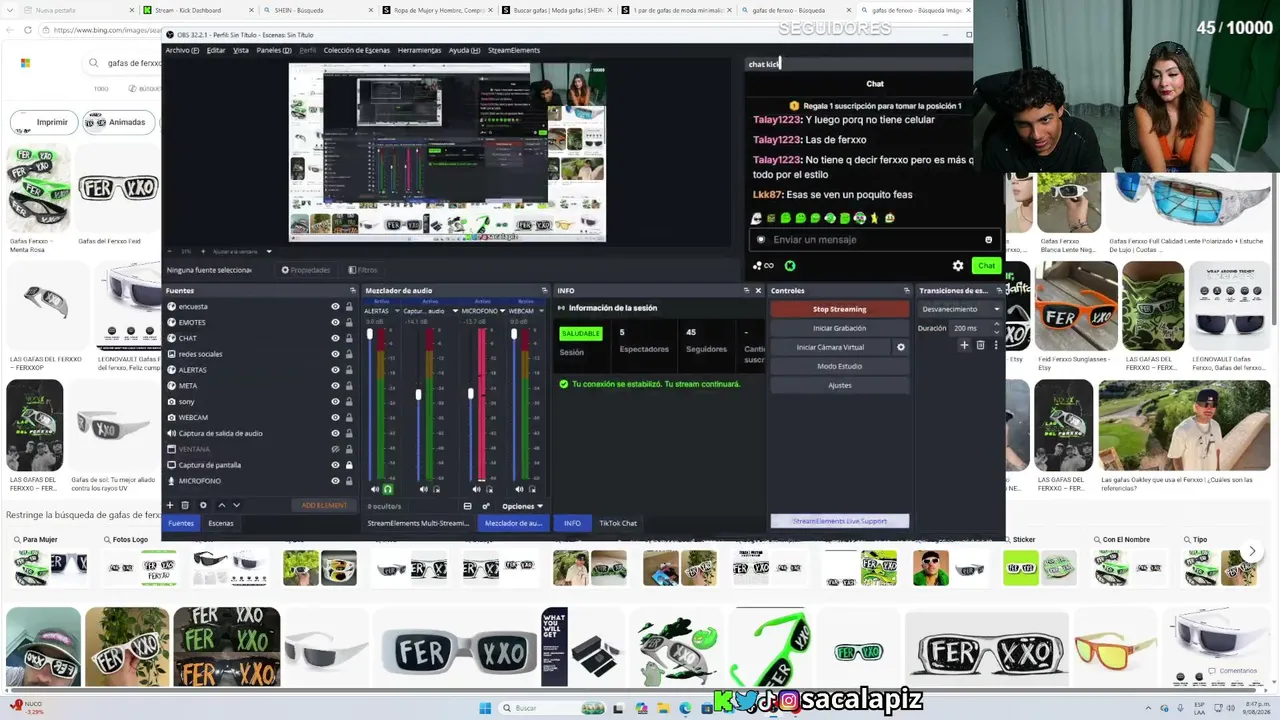Switch to the Escenas tab
1280x720 pixels.
click(221, 523)
